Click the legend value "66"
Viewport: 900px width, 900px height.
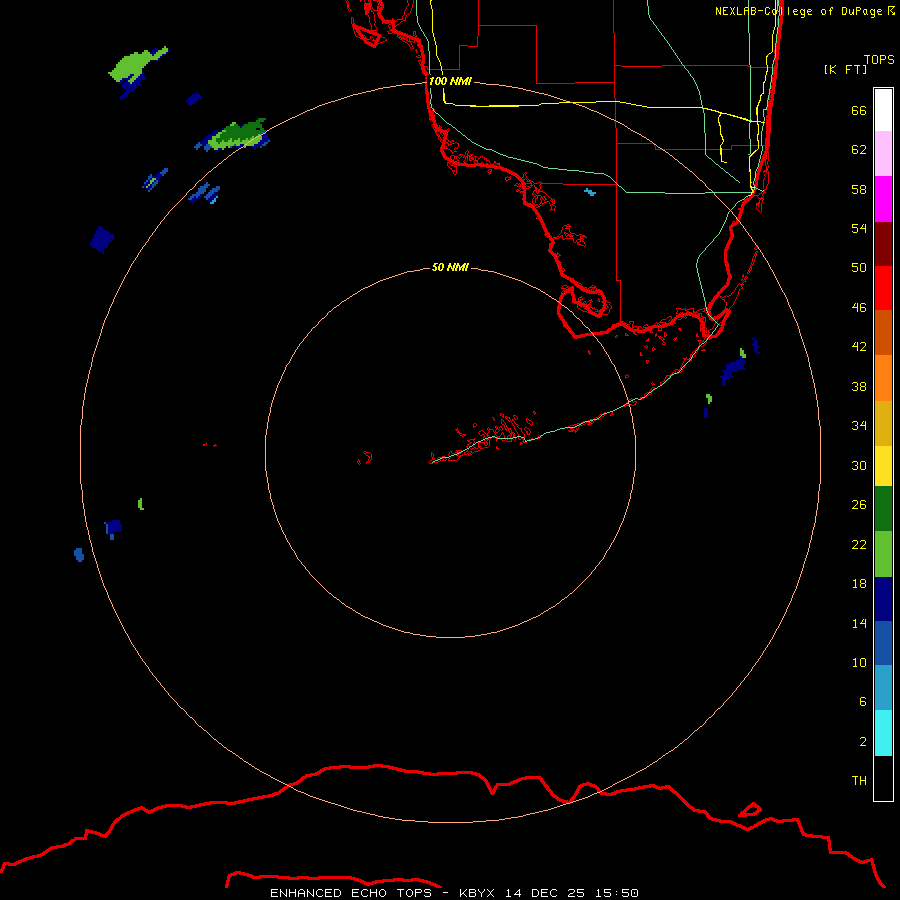[x=859, y=111]
